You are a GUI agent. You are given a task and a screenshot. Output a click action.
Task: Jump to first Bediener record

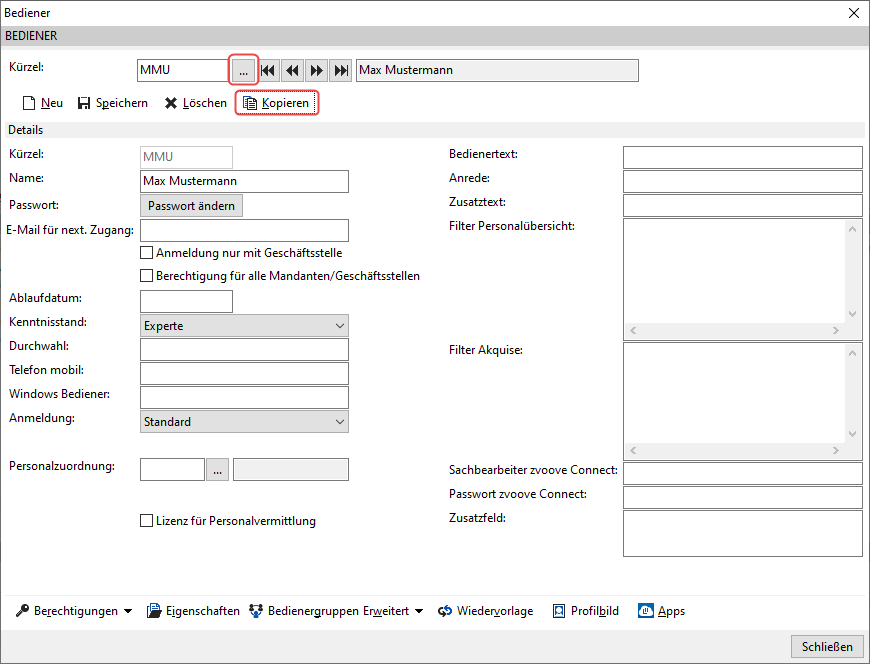[268, 70]
